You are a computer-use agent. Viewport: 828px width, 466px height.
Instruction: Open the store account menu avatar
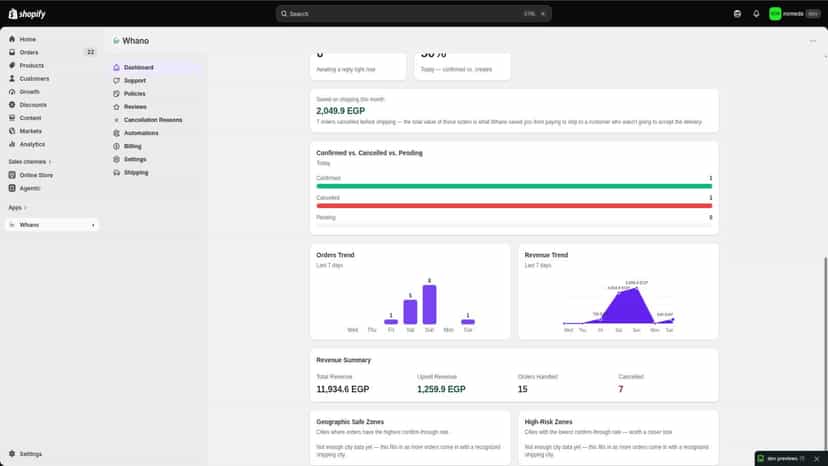775,14
